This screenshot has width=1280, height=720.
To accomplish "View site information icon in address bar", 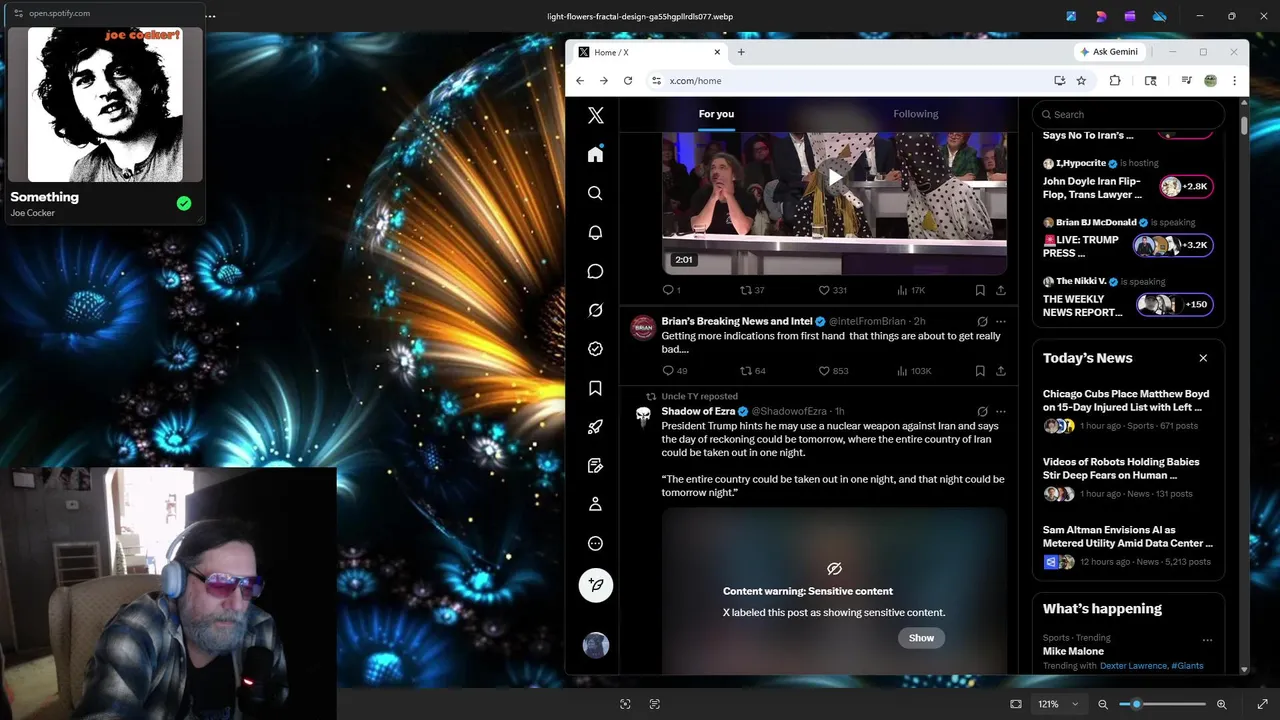I will pos(656,81).
